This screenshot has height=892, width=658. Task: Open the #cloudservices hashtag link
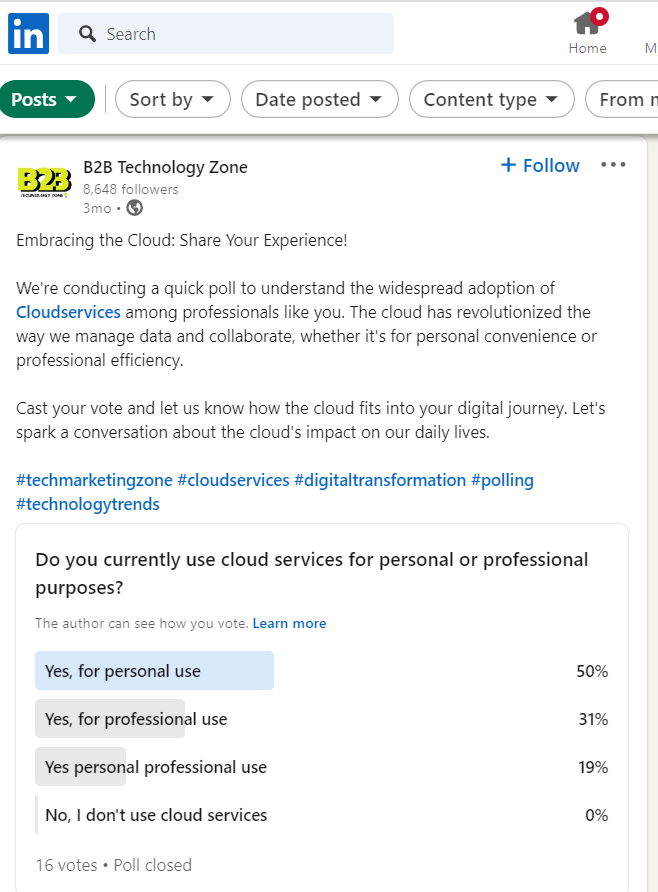[234, 480]
